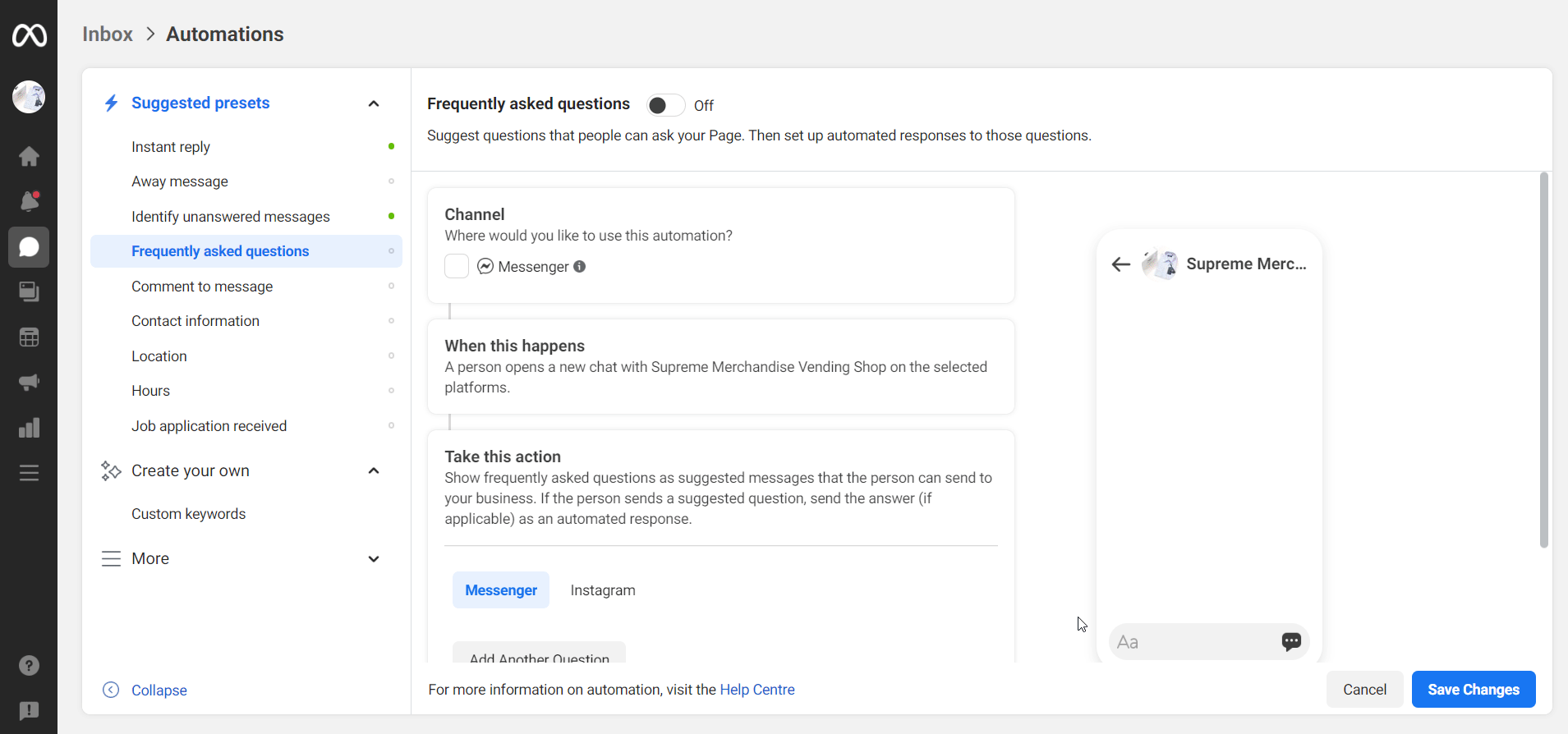
Task: Click the preview page avatar thumbnail
Action: [x=1160, y=264]
